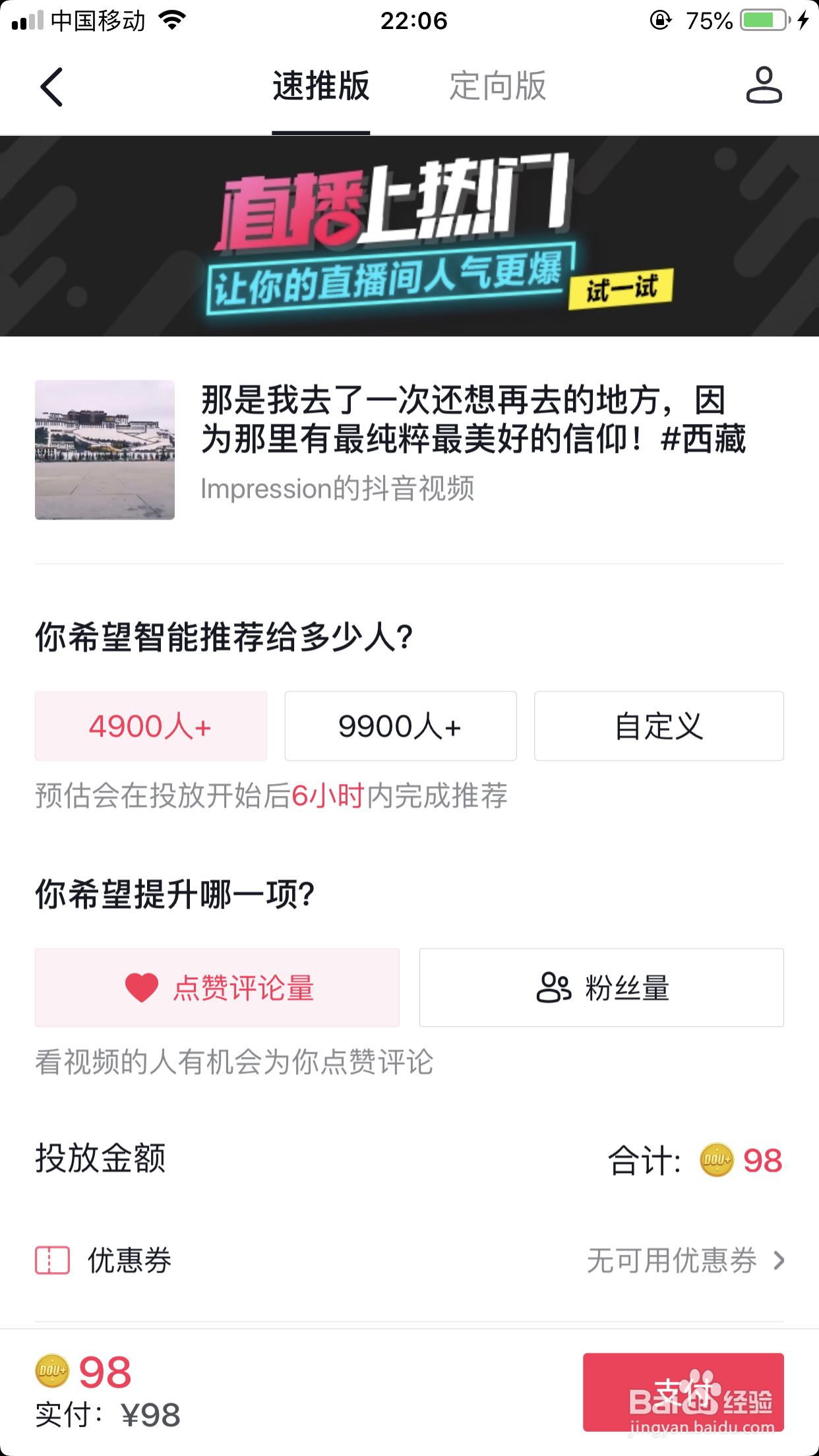Open the user profile icon
Image resolution: width=819 pixels, height=1456 pixels.
(x=764, y=85)
